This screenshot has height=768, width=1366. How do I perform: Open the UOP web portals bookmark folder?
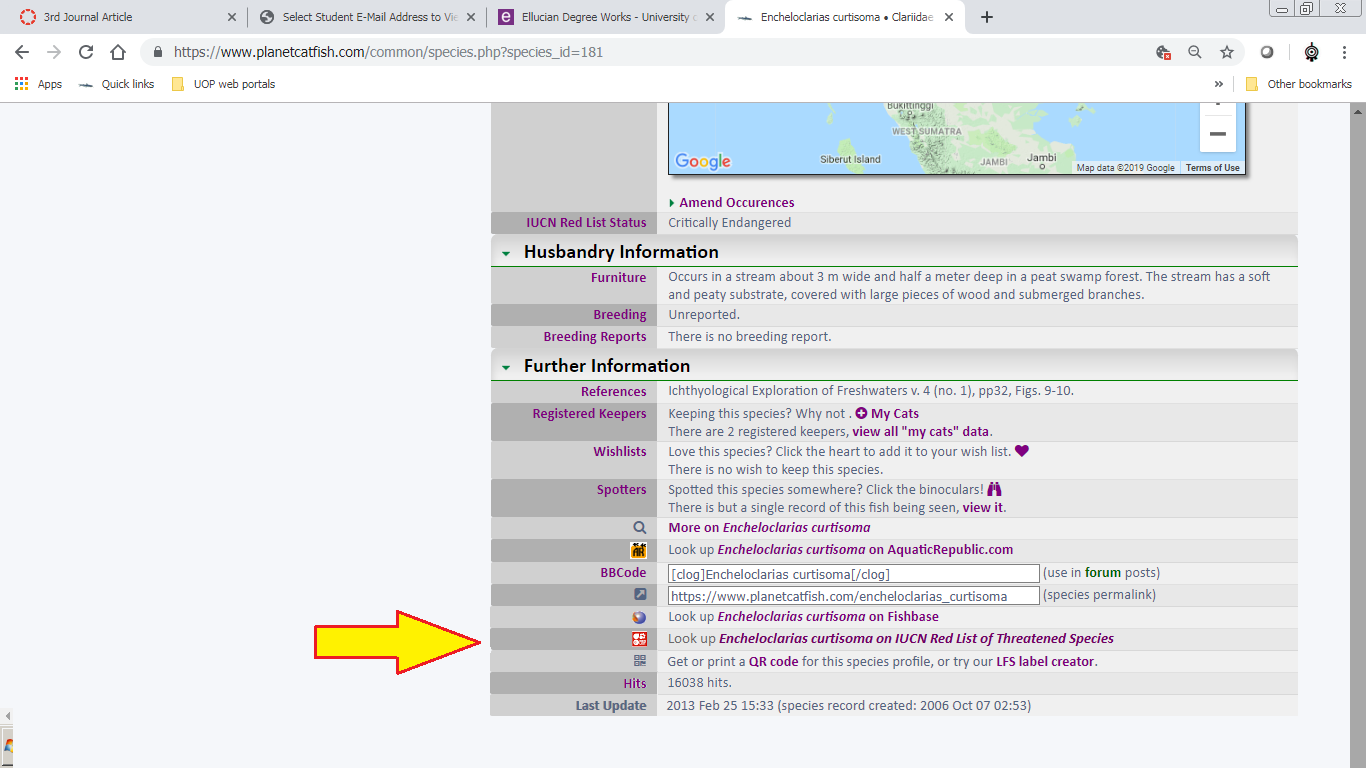coord(223,84)
